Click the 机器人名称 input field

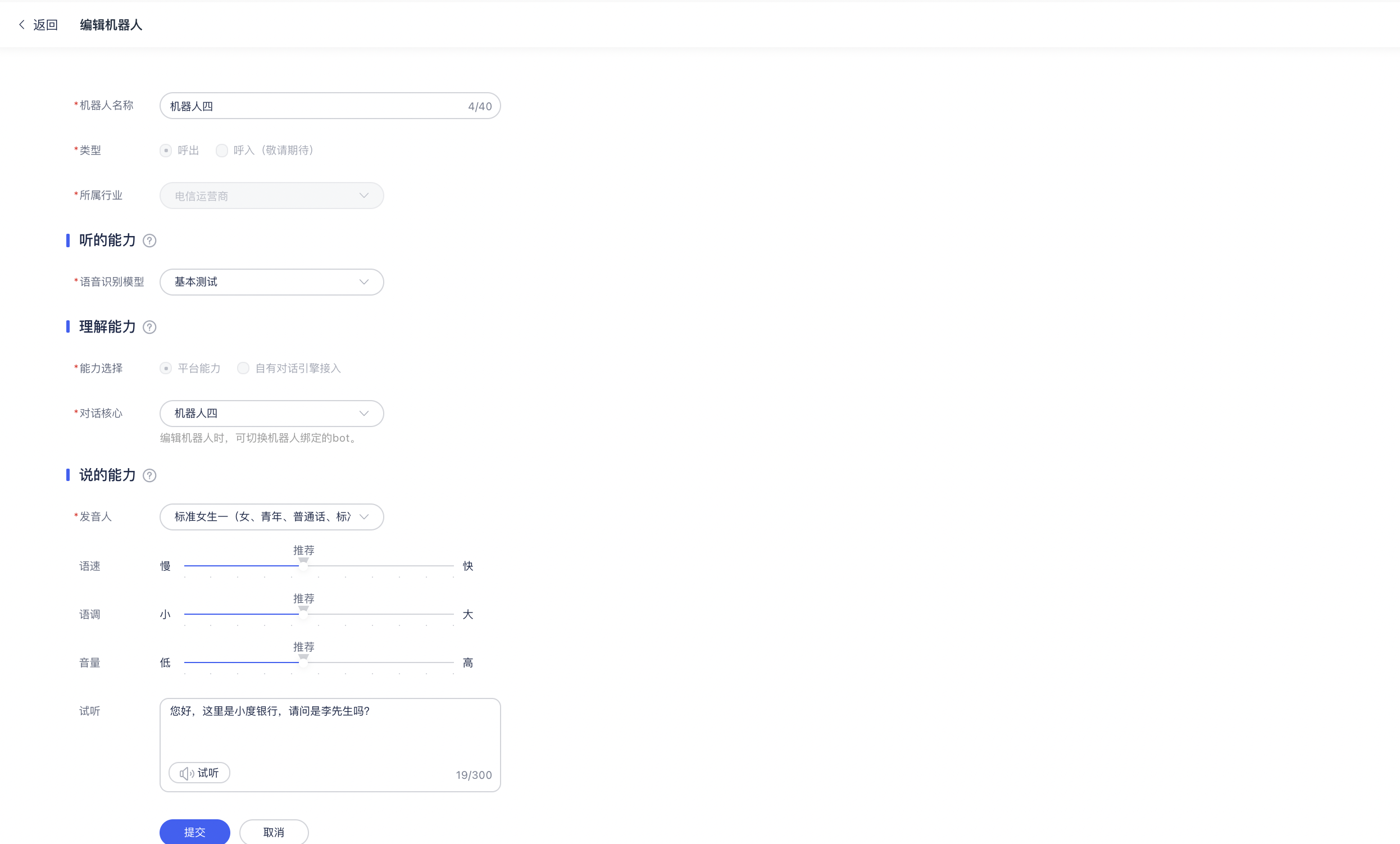click(x=330, y=106)
